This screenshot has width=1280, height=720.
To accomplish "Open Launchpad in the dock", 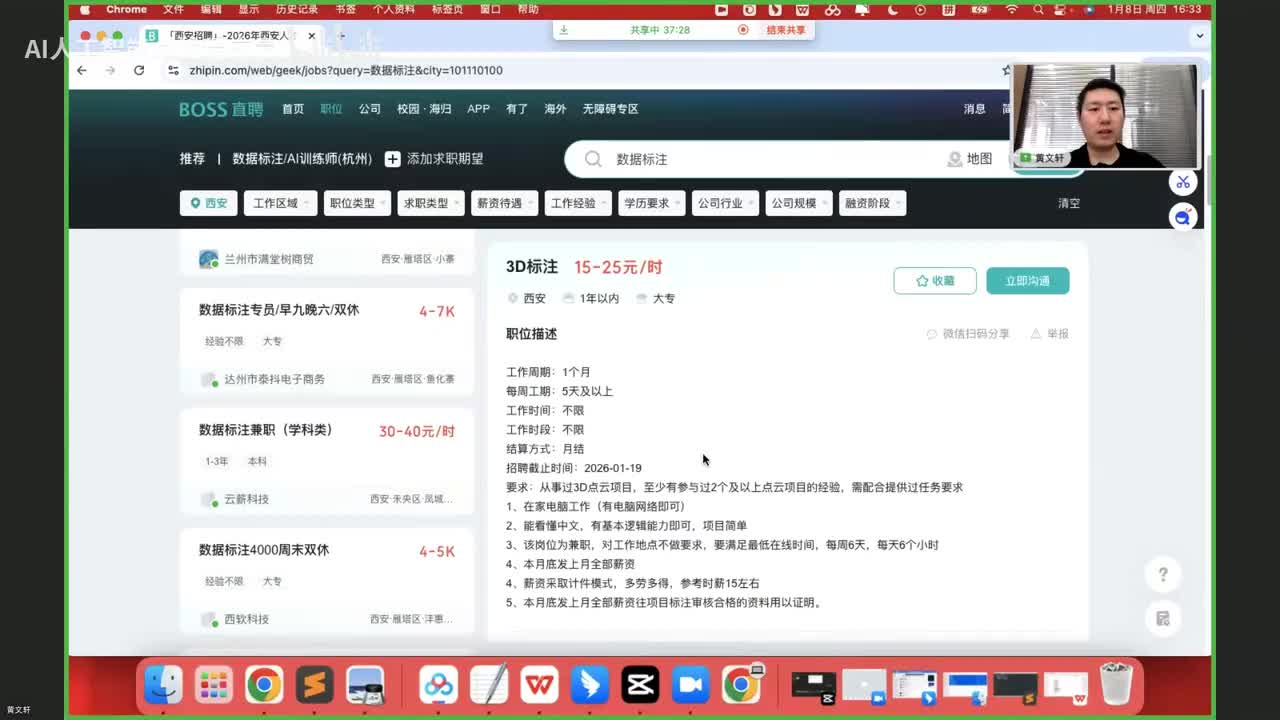I will [213, 685].
